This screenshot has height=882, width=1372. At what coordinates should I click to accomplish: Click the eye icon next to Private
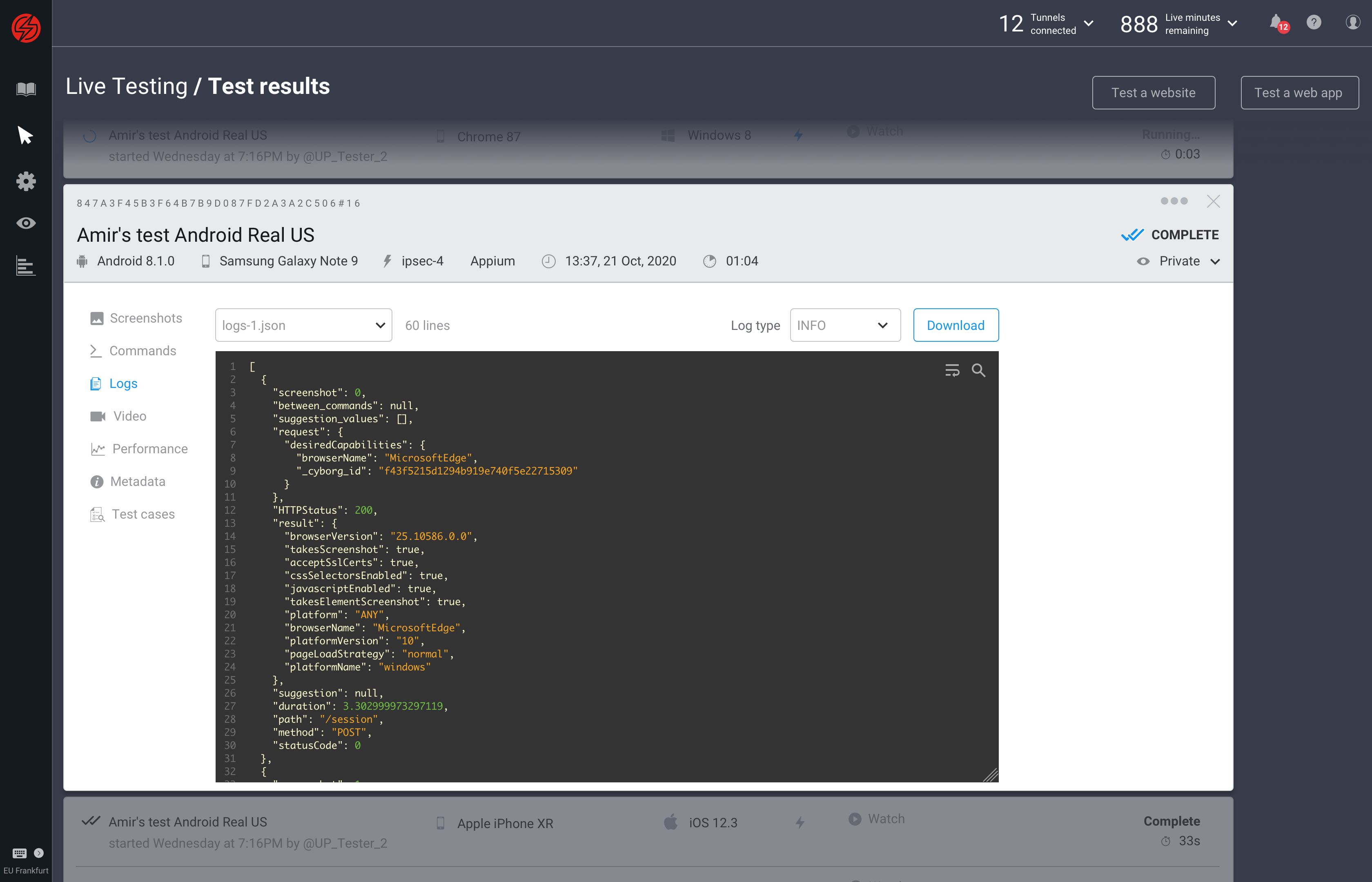1143,261
